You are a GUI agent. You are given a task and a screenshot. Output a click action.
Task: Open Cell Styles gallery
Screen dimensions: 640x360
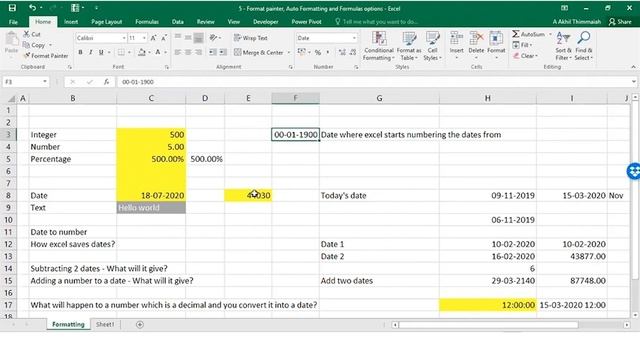[432, 46]
